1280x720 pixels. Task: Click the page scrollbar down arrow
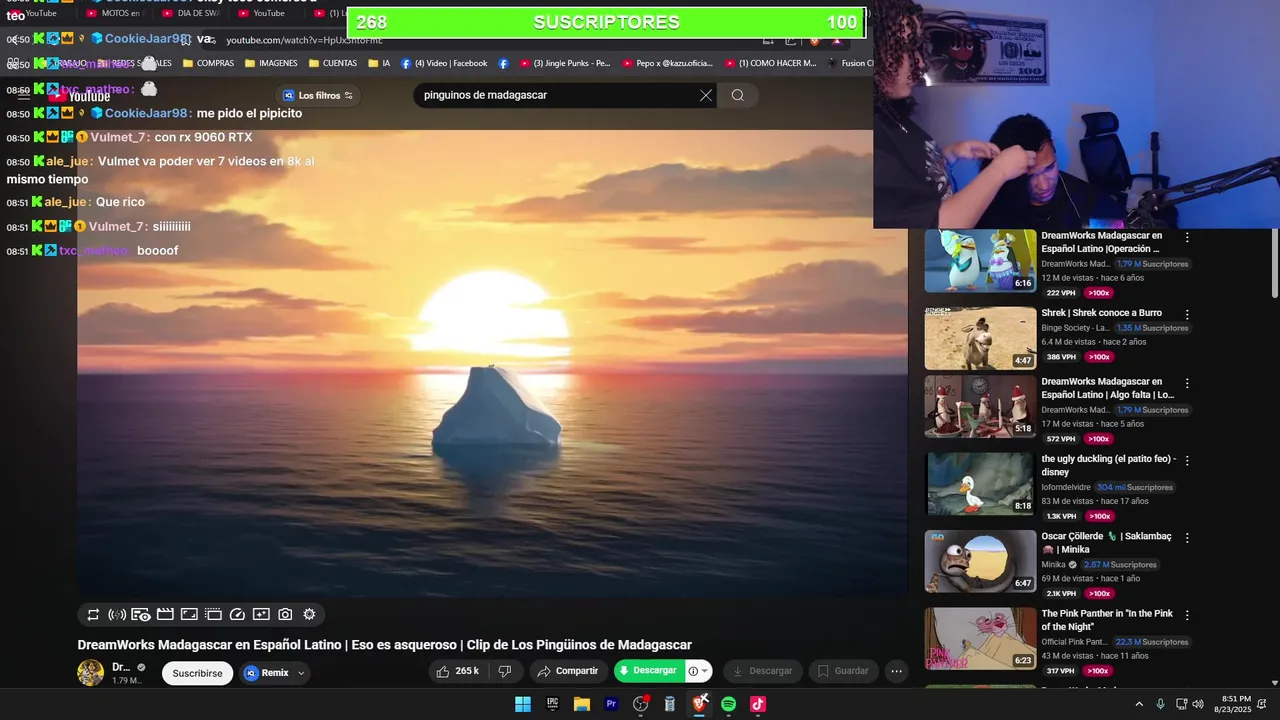[x=1275, y=683]
